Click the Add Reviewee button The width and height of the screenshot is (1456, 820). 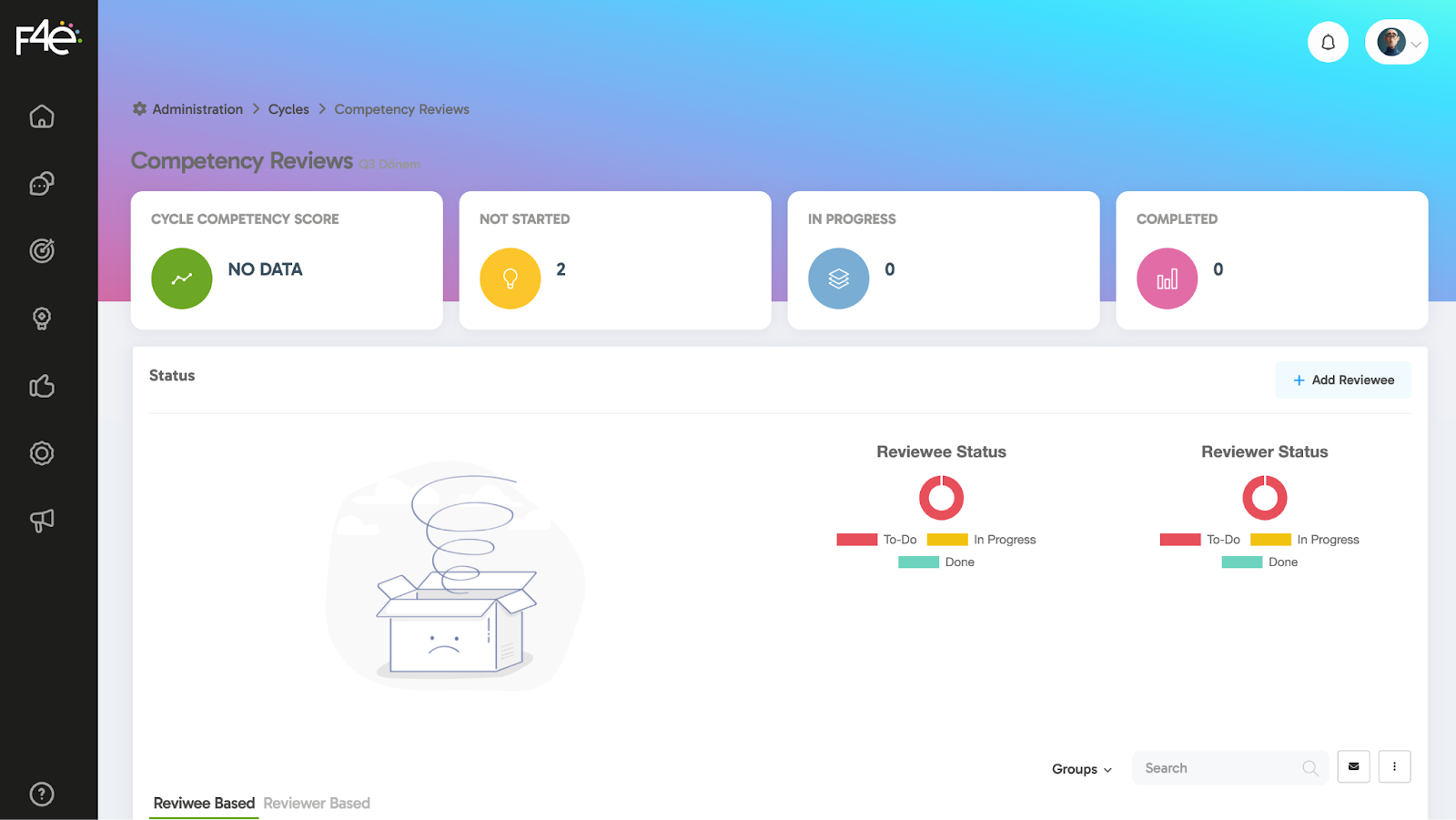click(x=1342, y=380)
